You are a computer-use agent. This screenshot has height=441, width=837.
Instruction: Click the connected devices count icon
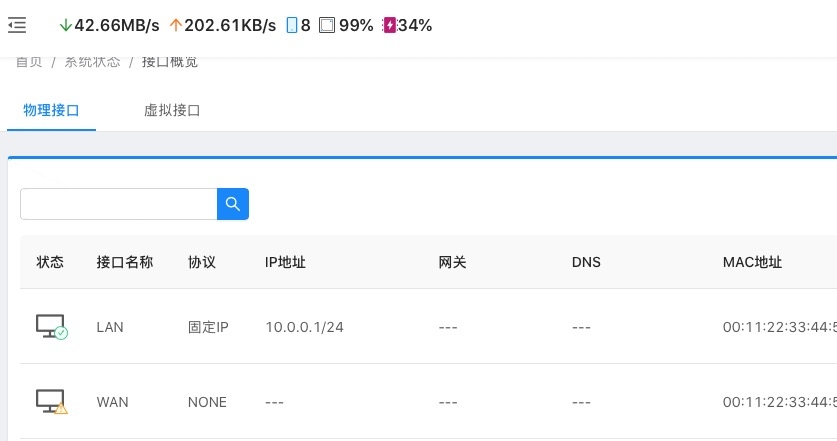tap(292, 26)
